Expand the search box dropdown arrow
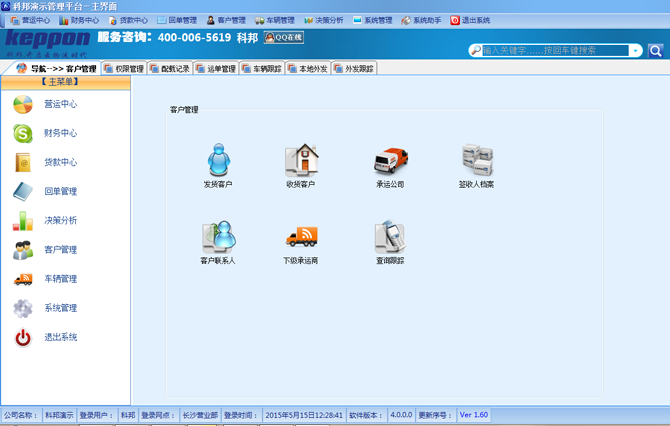This screenshot has height=426, width=670. [636, 51]
